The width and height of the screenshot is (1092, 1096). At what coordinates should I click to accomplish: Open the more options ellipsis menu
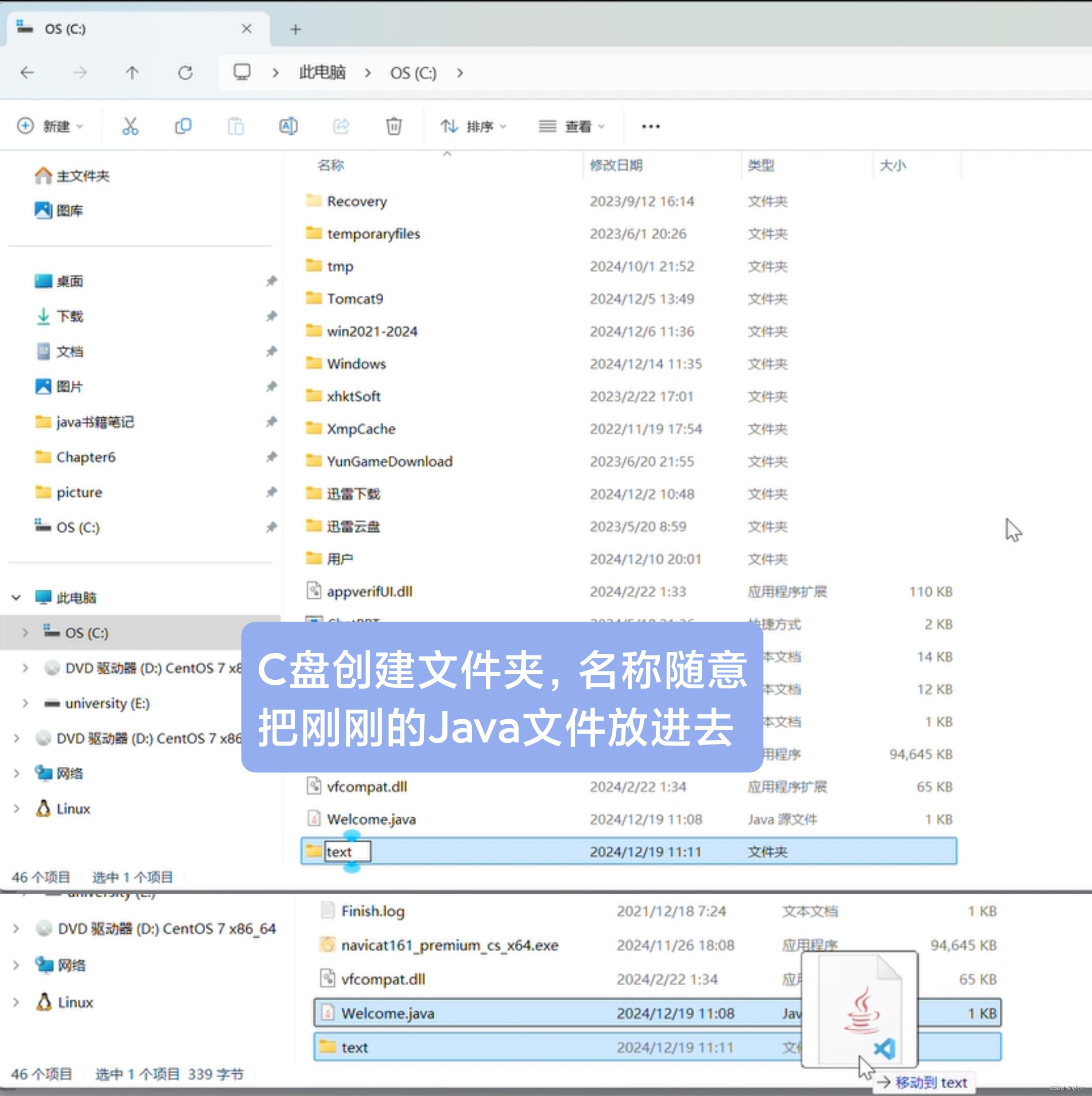point(650,126)
